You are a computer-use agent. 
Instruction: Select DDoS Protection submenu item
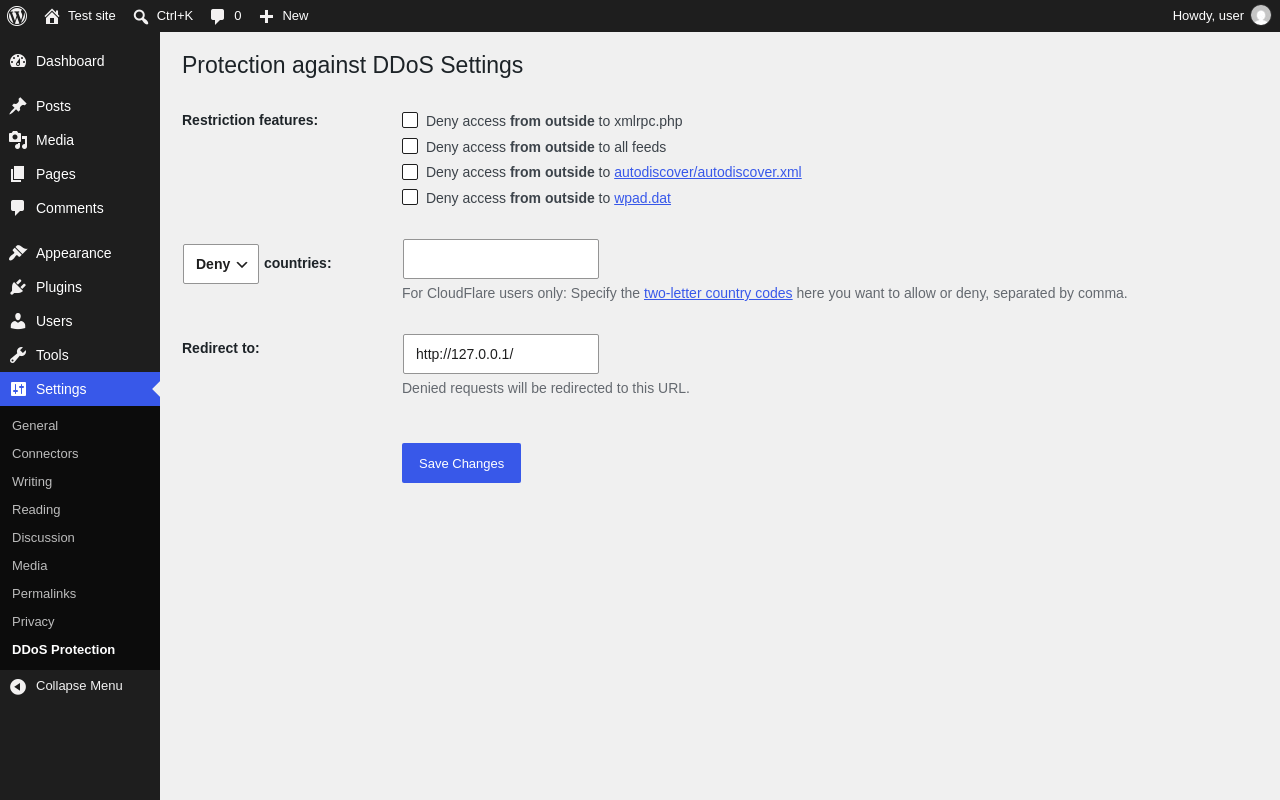click(x=63, y=649)
